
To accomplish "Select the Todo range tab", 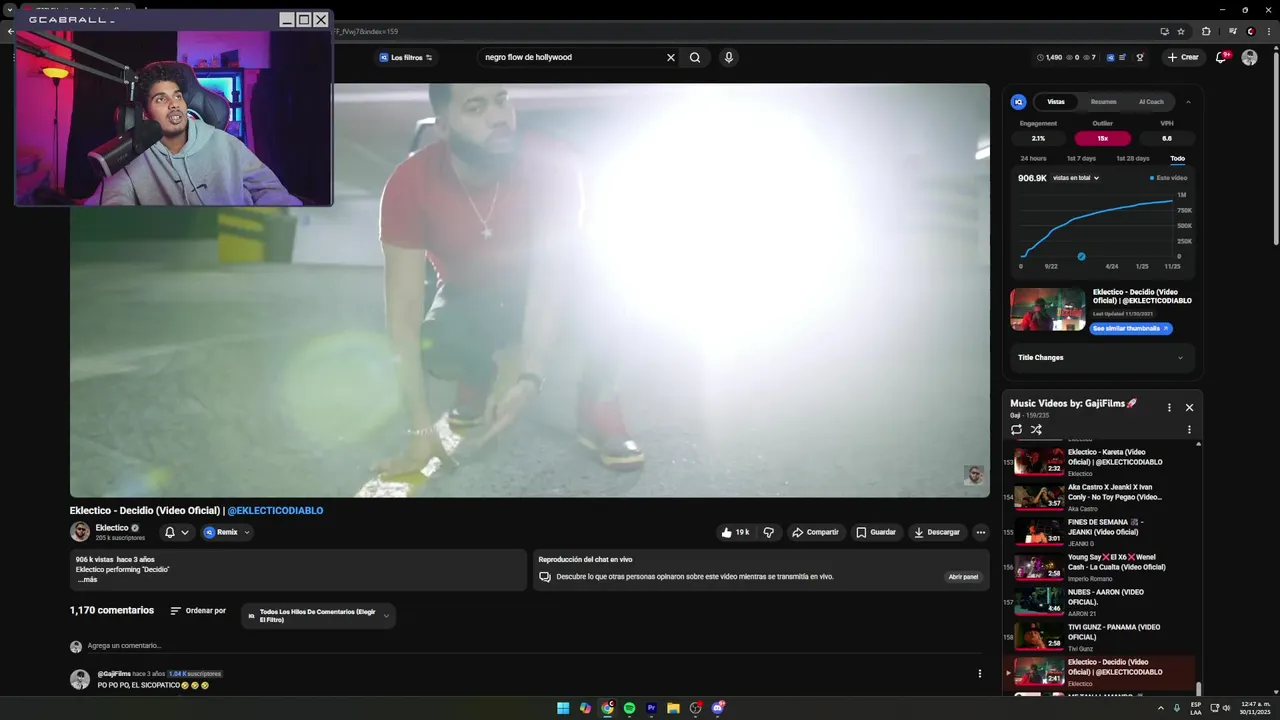I will tap(1178, 158).
